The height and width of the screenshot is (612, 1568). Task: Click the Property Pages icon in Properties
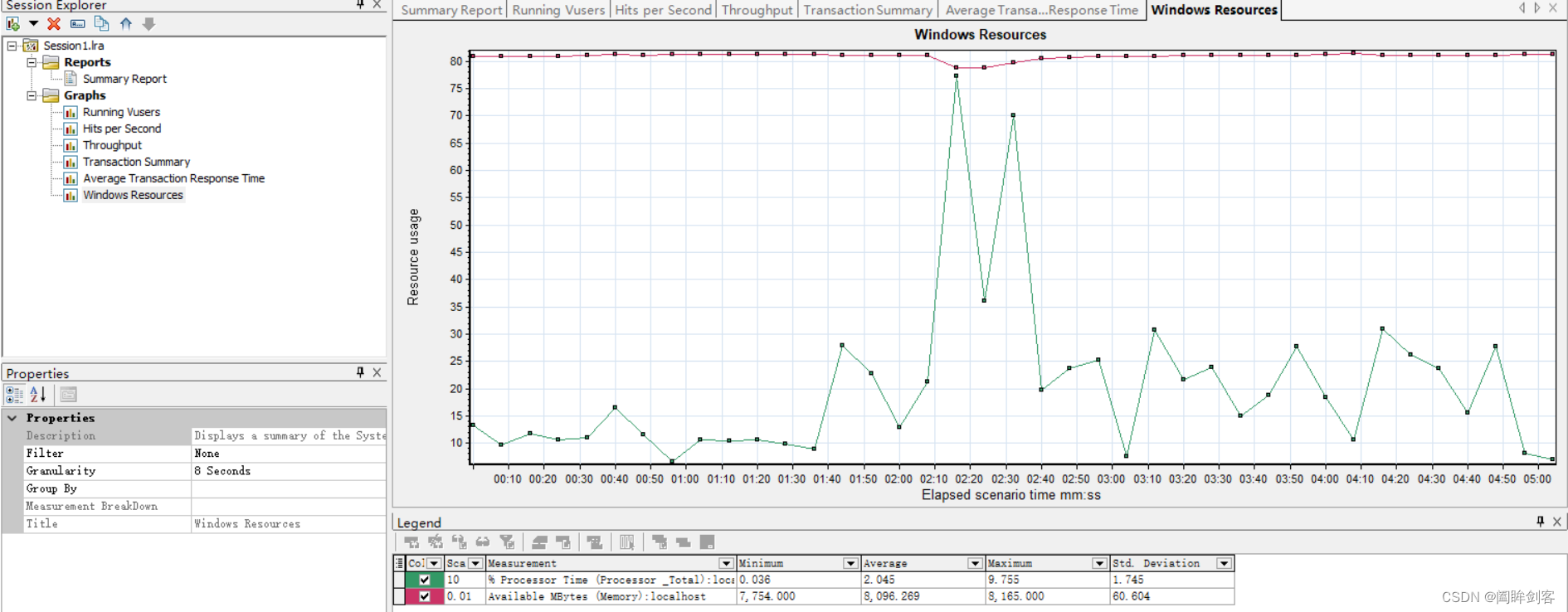tap(68, 395)
